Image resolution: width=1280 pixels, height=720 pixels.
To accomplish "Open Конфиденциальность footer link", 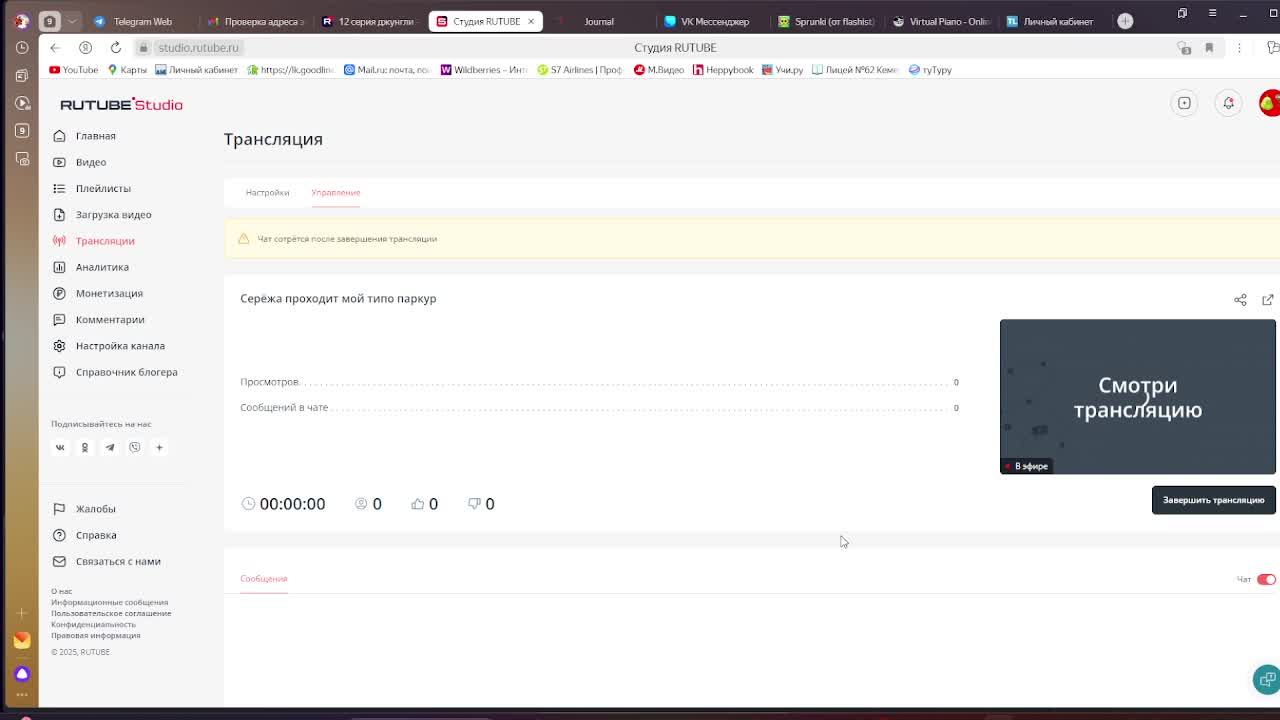I will (x=93, y=624).
